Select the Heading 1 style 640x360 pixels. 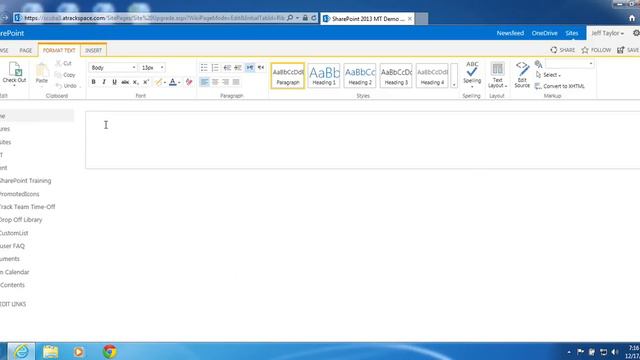tap(324, 76)
